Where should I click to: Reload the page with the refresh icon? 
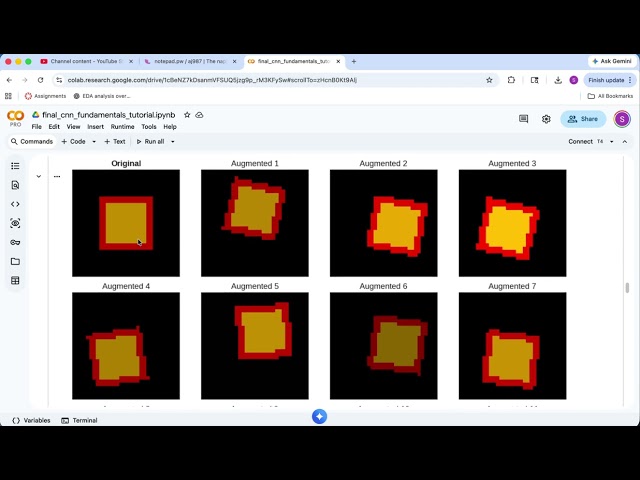(40, 80)
